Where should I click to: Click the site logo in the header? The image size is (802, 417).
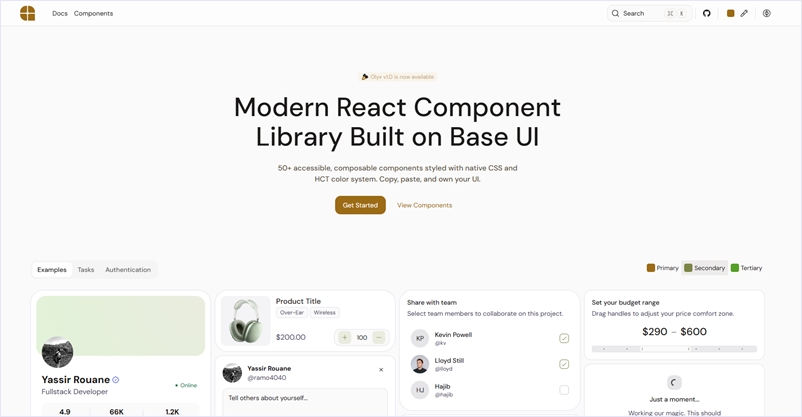point(28,13)
